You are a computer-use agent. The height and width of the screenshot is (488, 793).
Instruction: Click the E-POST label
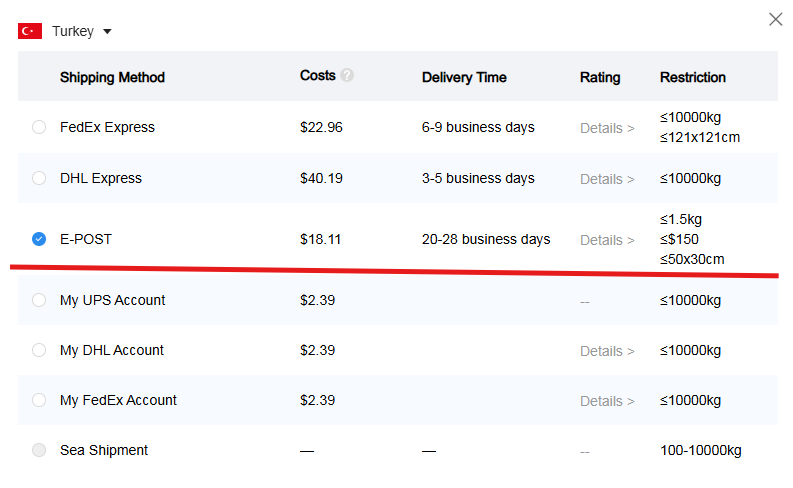86,239
